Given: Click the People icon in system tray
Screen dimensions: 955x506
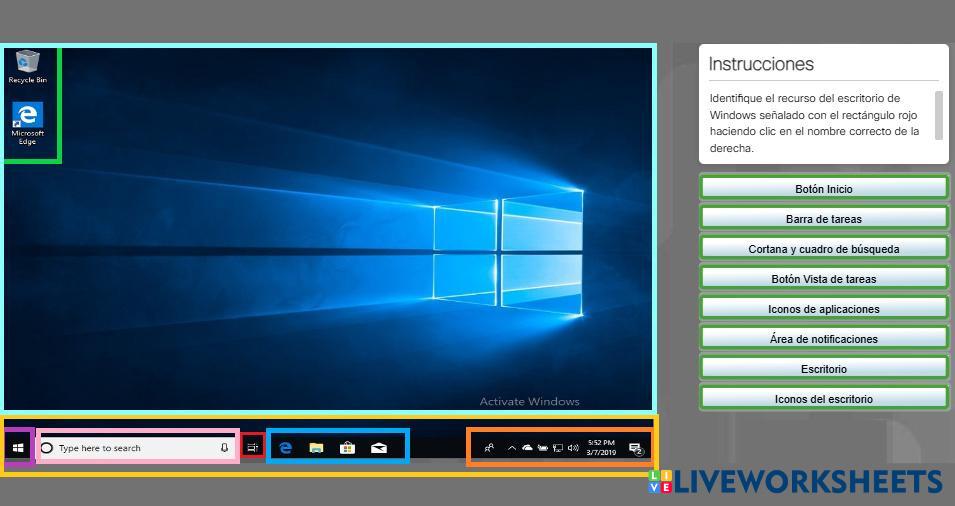Looking at the screenshot, I should click(x=489, y=448).
